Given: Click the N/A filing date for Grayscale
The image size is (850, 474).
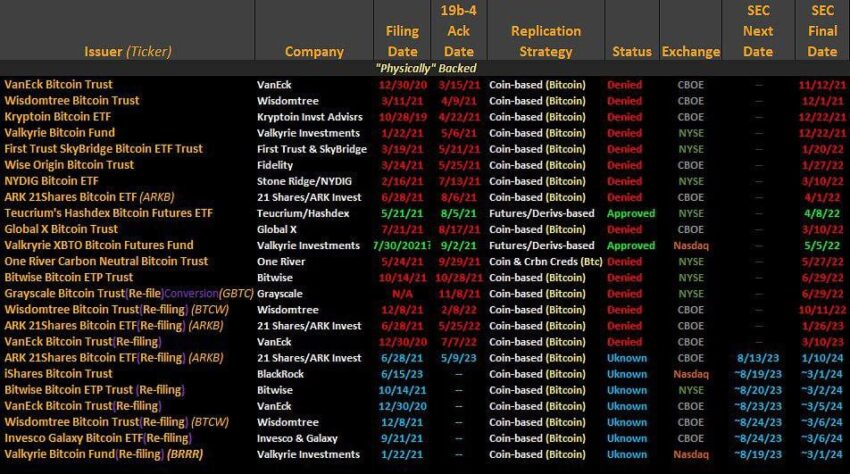Looking at the screenshot, I should 402,294.
